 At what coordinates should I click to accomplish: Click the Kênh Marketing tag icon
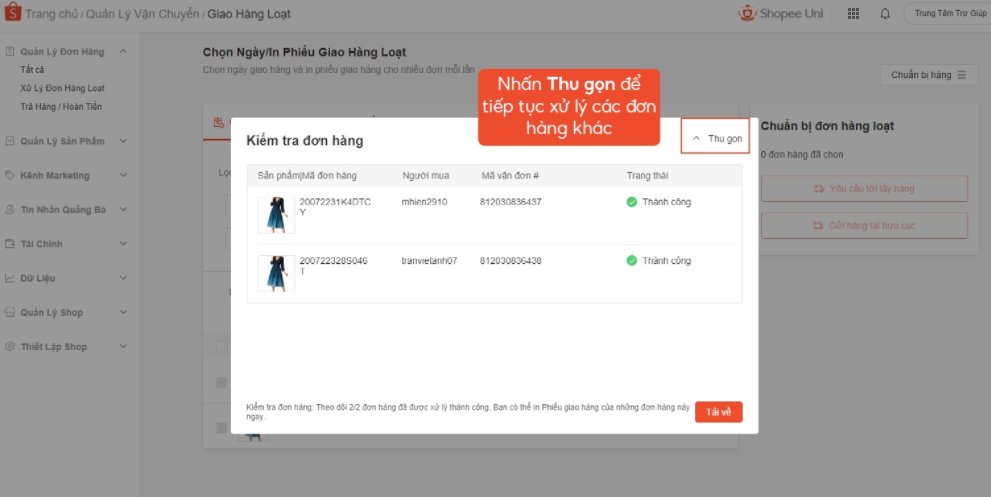click(x=10, y=175)
